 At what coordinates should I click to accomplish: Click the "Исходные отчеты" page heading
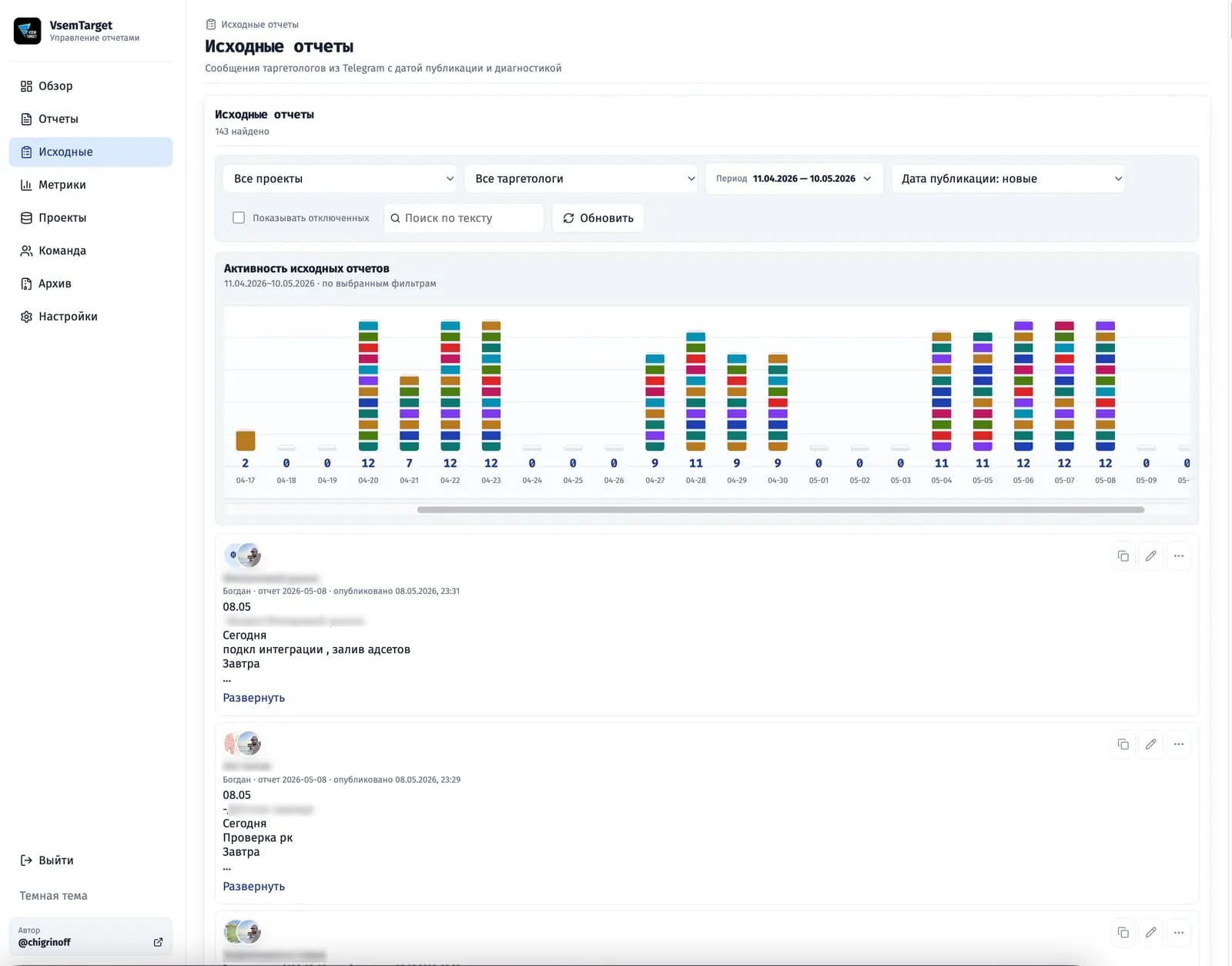(280, 47)
